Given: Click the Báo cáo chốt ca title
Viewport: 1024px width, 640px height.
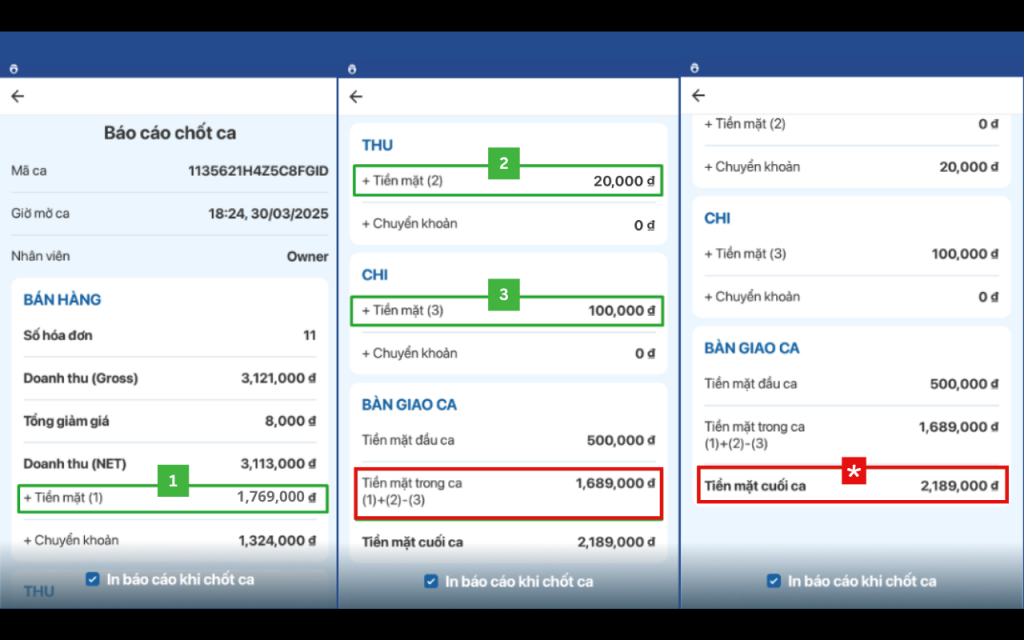Looking at the screenshot, I should [170, 133].
